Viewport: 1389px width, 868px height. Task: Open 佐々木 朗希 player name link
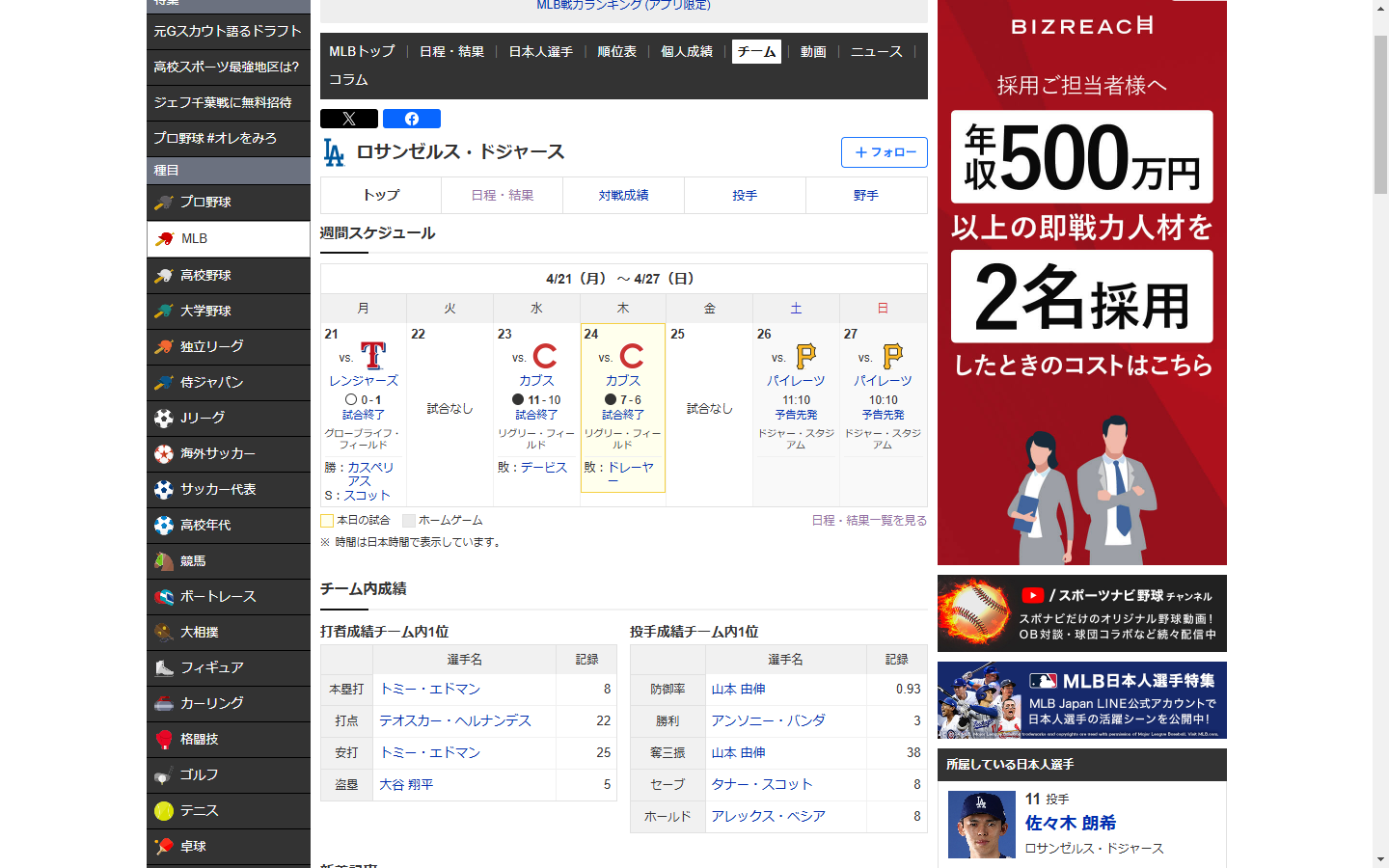(x=1071, y=823)
